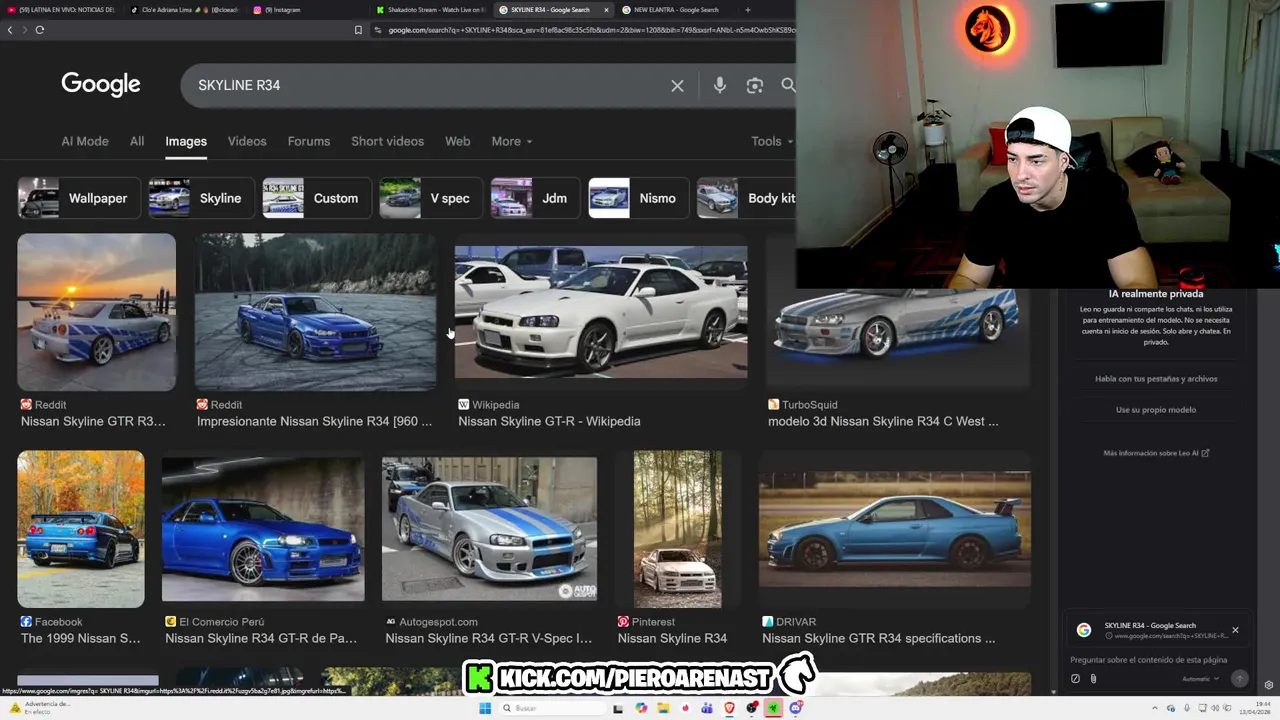Viewport: 1280px width, 720px height.
Task: Switch to the Shakadoto Stream Kick tab
Action: coord(430,10)
